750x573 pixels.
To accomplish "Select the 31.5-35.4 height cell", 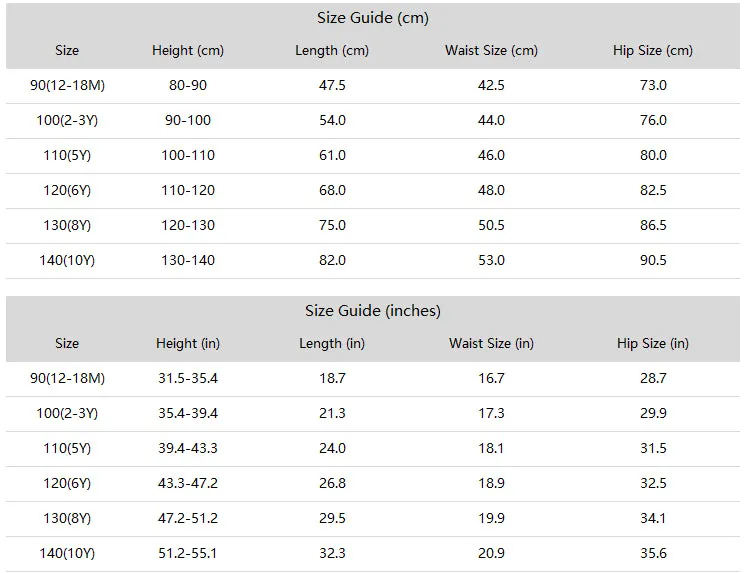I will click(x=188, y=378).
